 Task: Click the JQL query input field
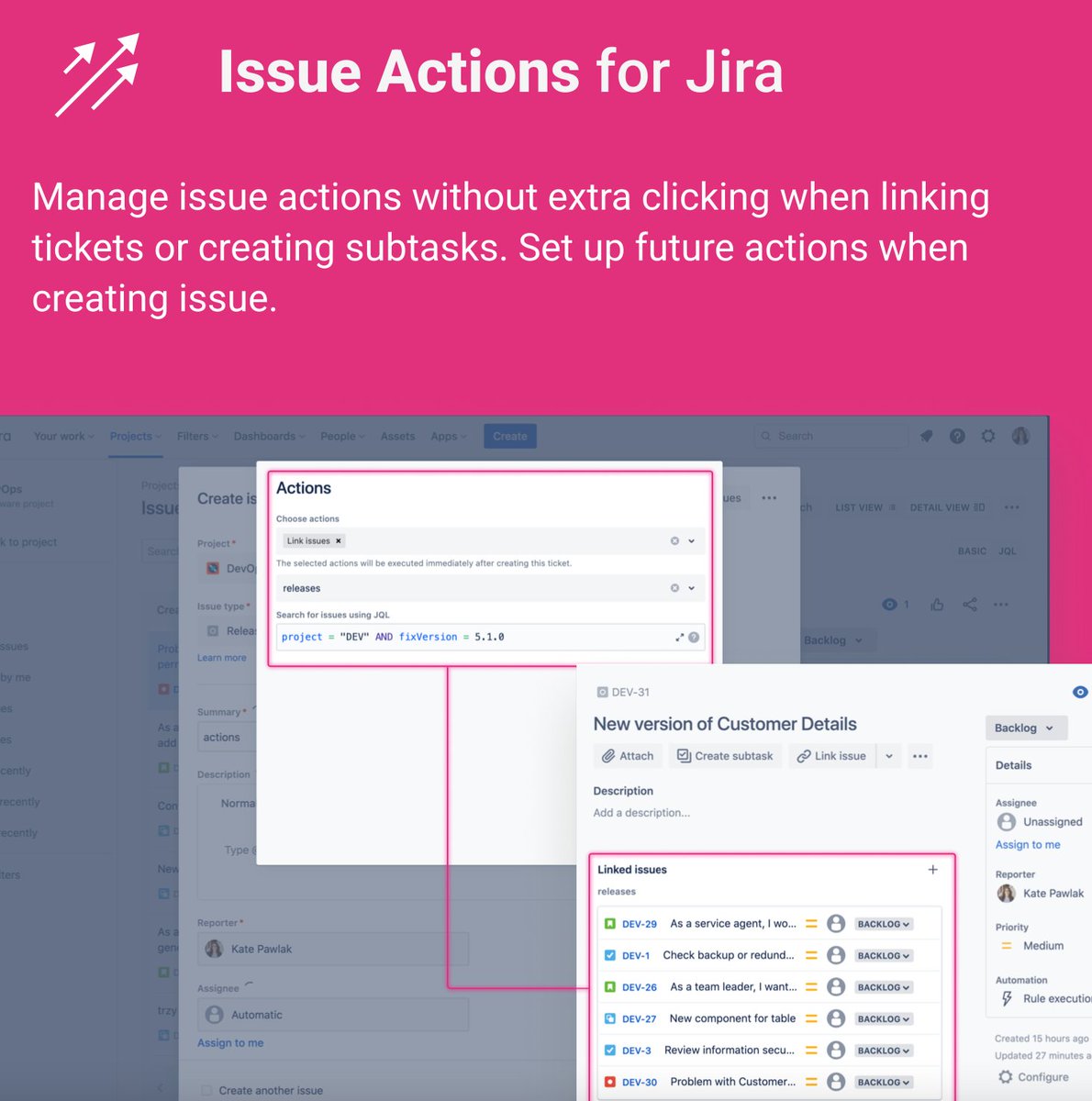490,637
